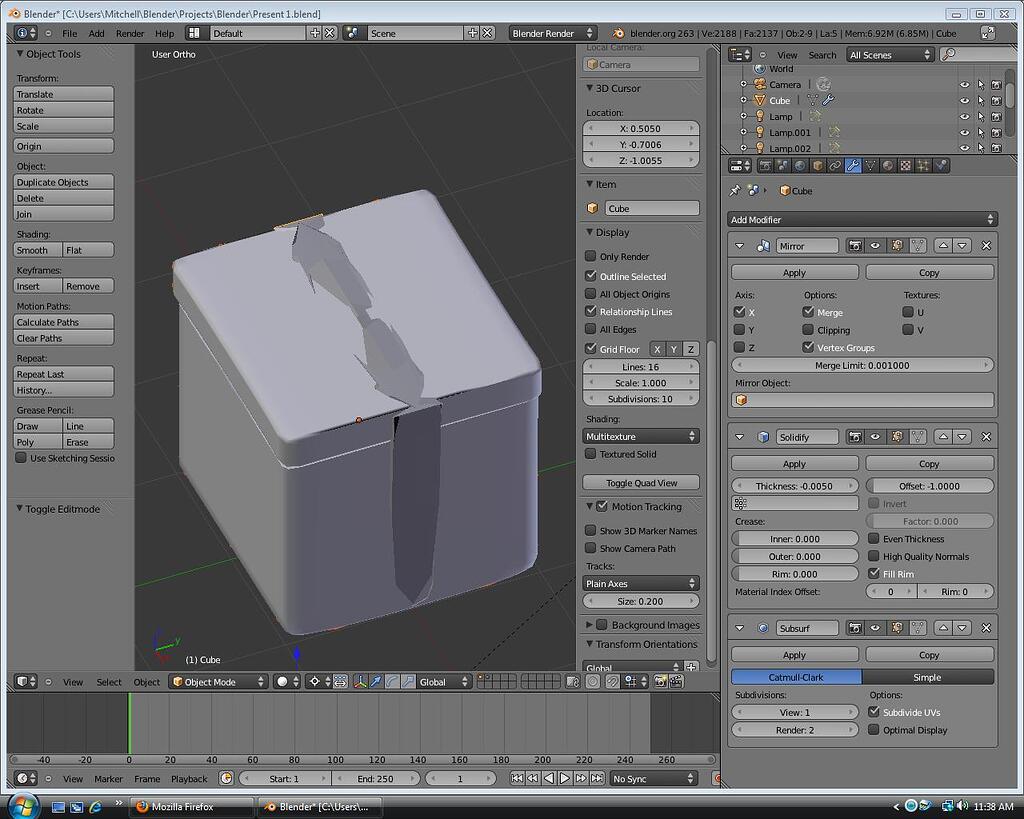Hide the Lamp object in outliner
Screen dimensions: 1024x819
click(965, 117)
